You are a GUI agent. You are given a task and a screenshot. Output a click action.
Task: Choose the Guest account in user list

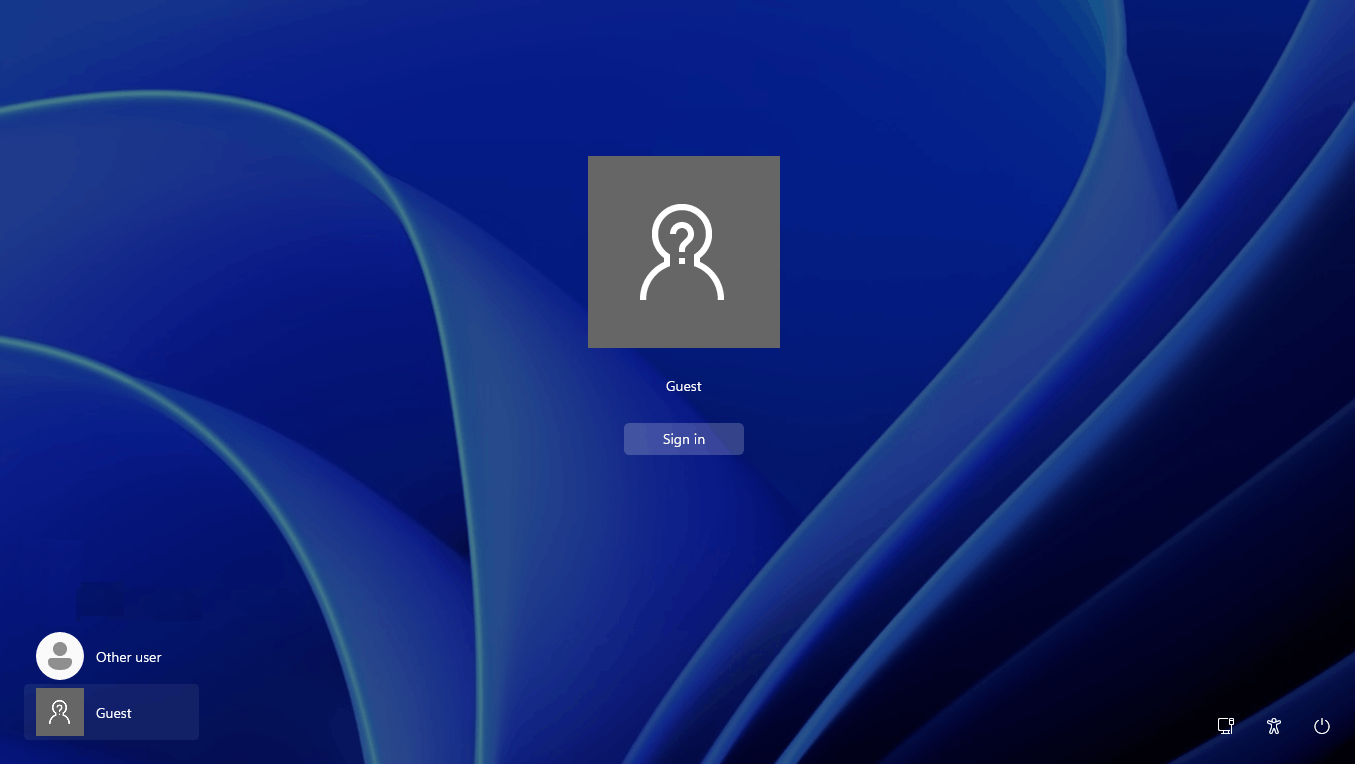click(x=111, y=712)
